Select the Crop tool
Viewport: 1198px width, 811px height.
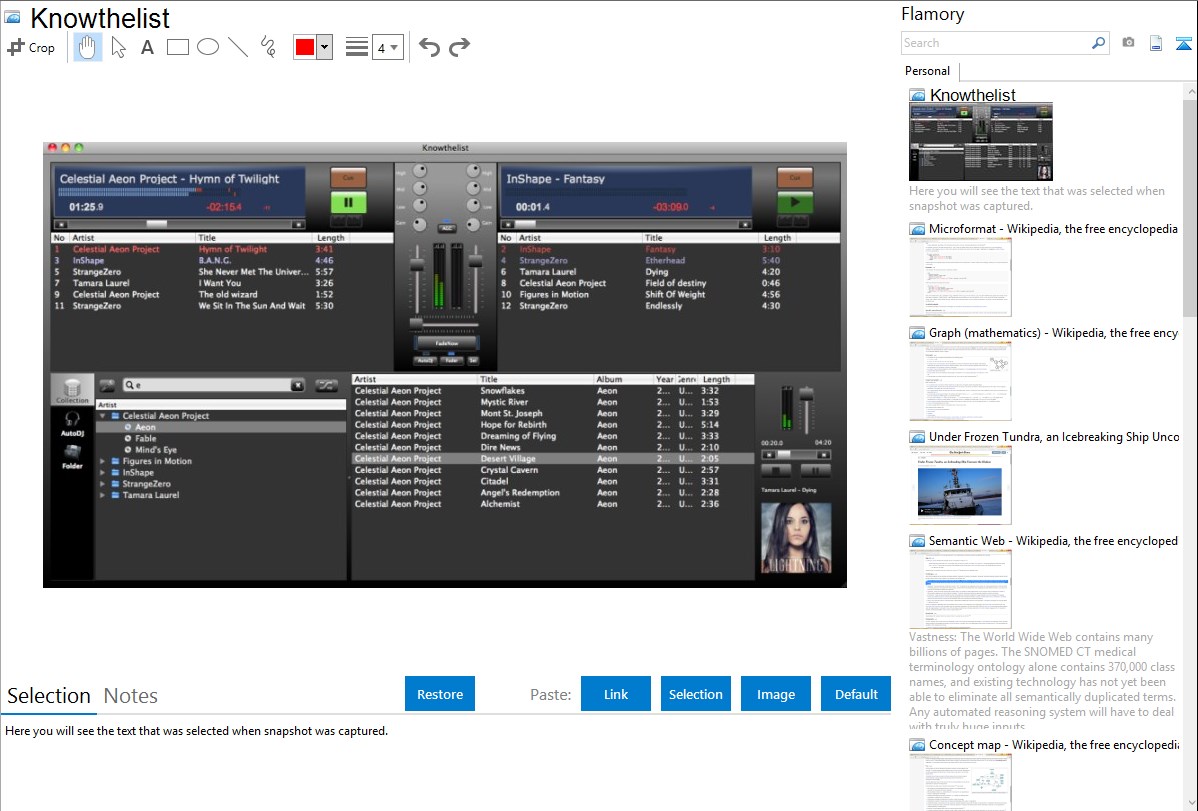click(31, 47)
